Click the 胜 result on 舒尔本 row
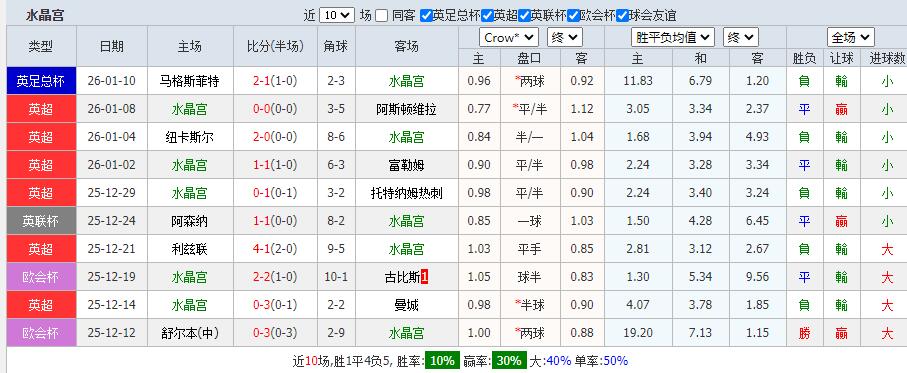 tap(805, 333)
